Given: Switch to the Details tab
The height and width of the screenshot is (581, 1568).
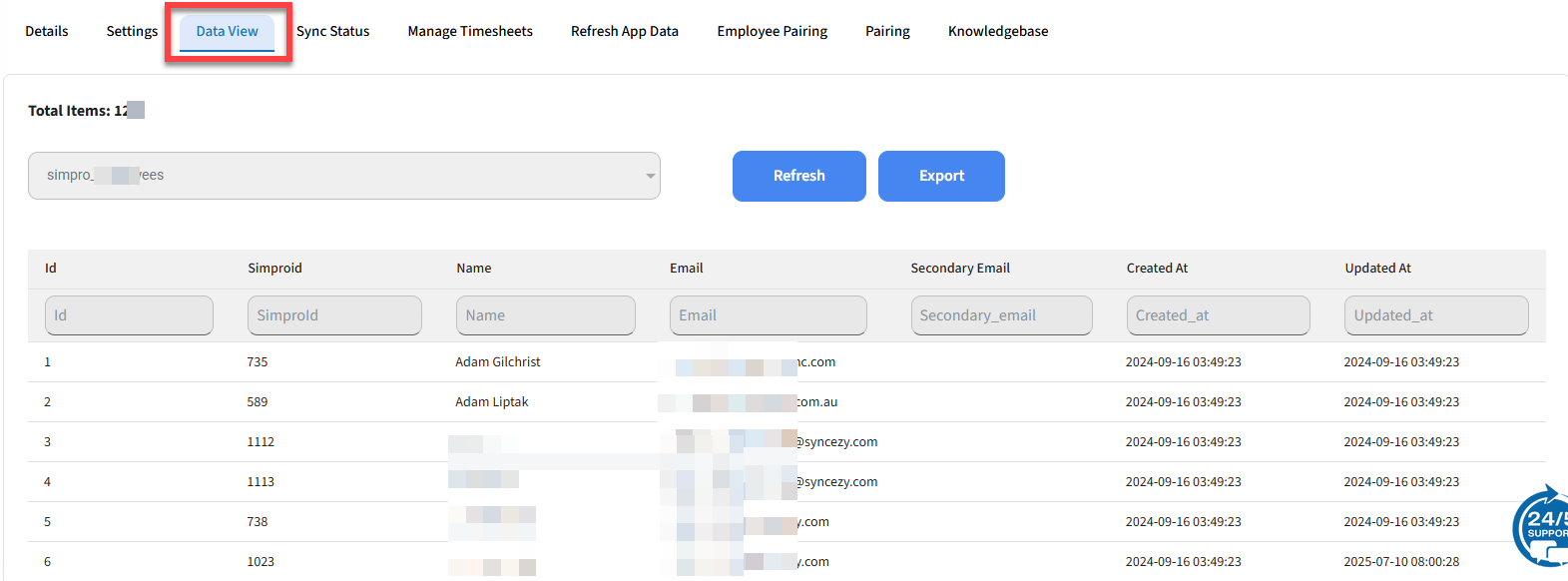Looking at the screenshot, I should point(47,31).
